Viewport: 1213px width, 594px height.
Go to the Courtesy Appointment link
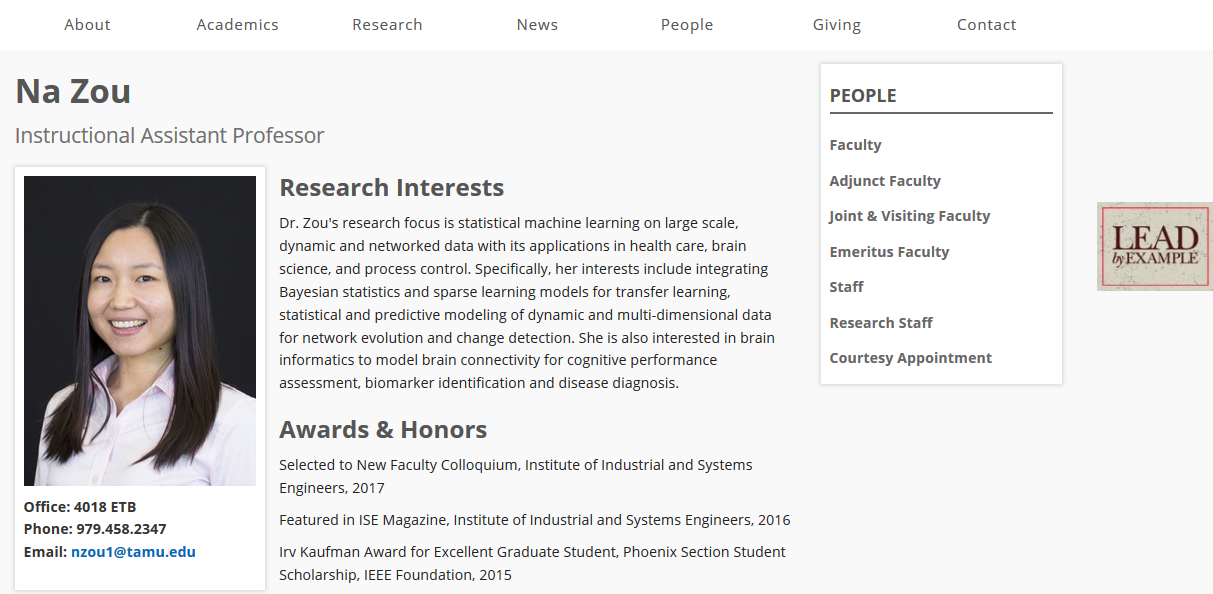(910, 358)
